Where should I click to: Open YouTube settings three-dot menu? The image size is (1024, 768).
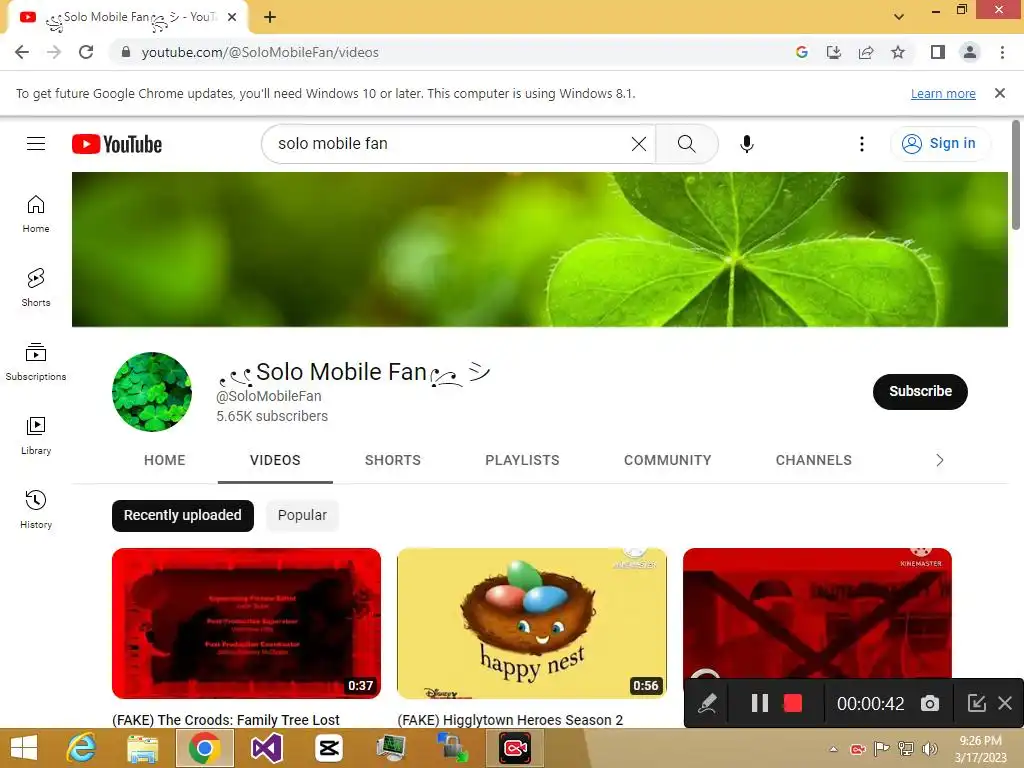click(x=861, y=144)
